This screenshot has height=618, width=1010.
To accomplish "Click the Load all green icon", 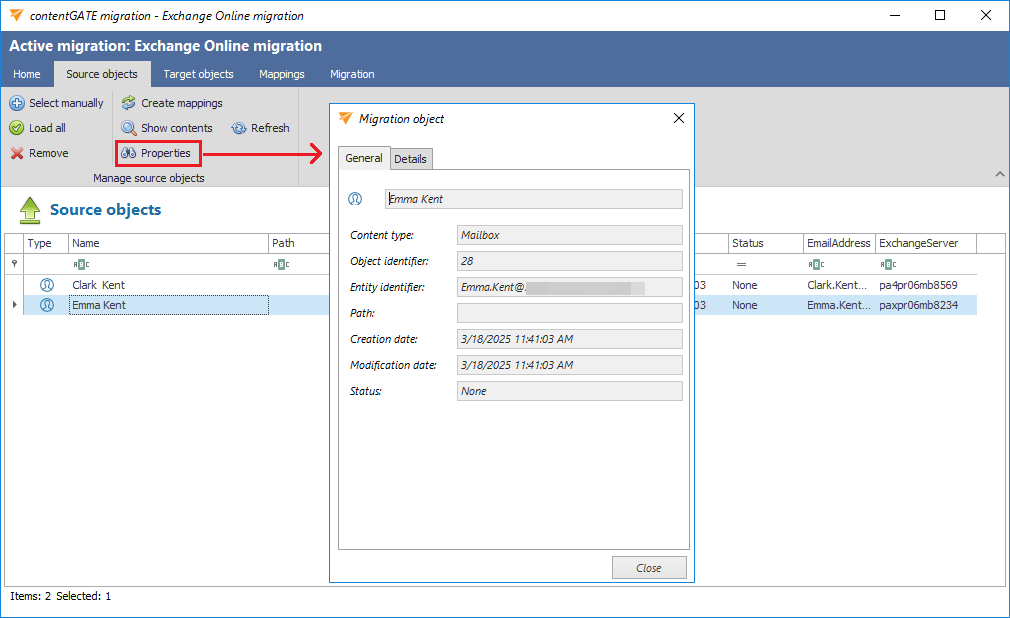I will (x=17, y=128).
